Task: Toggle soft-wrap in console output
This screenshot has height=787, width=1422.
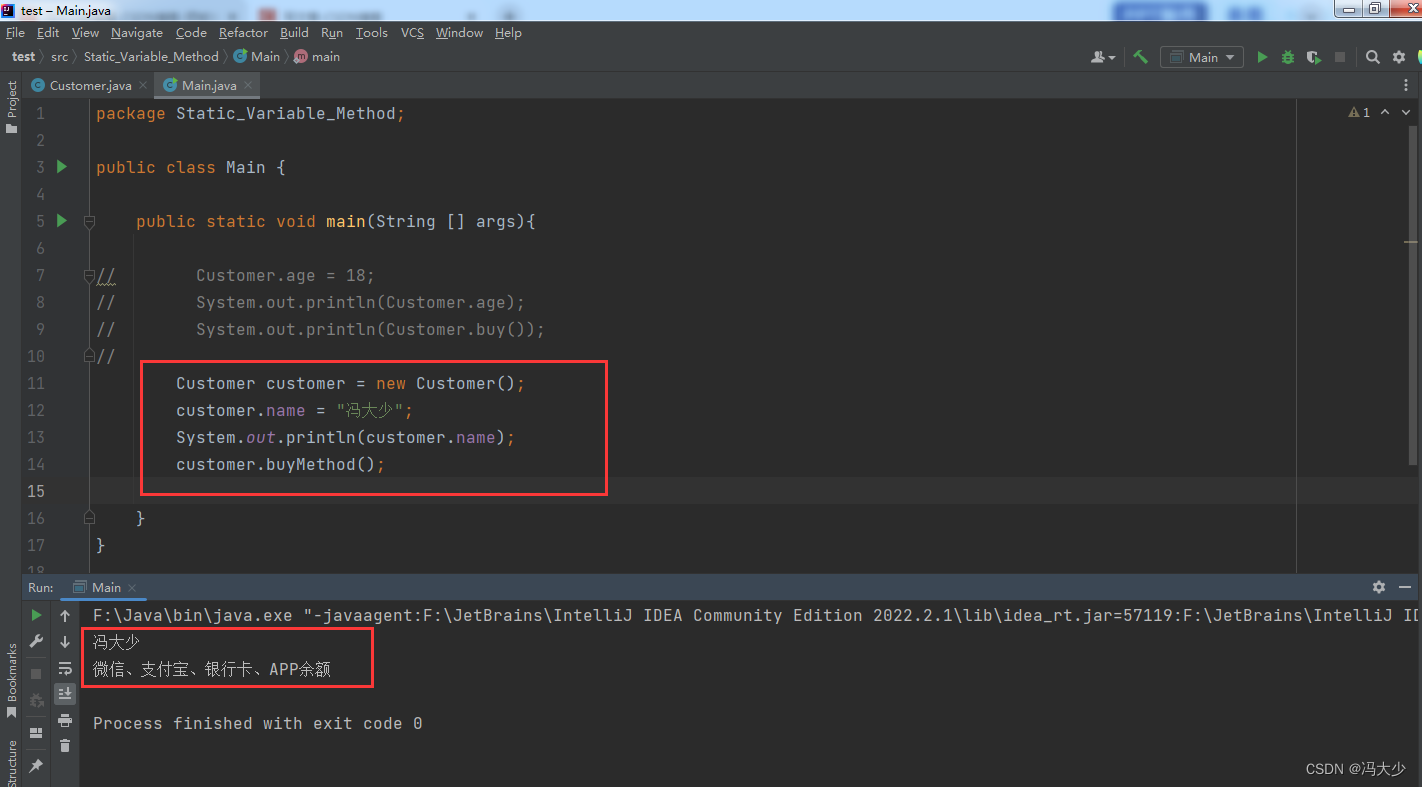Action: click(x=65, y=668)
